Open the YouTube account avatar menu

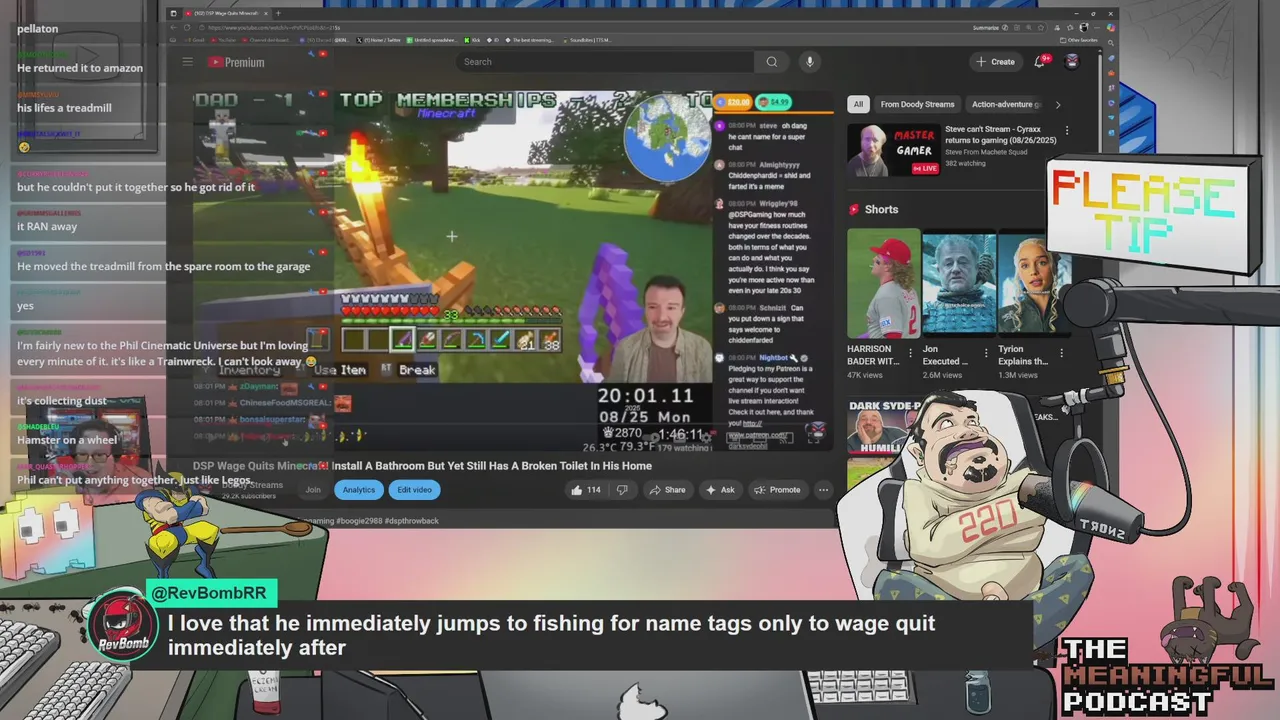(x=1072, y=62)
